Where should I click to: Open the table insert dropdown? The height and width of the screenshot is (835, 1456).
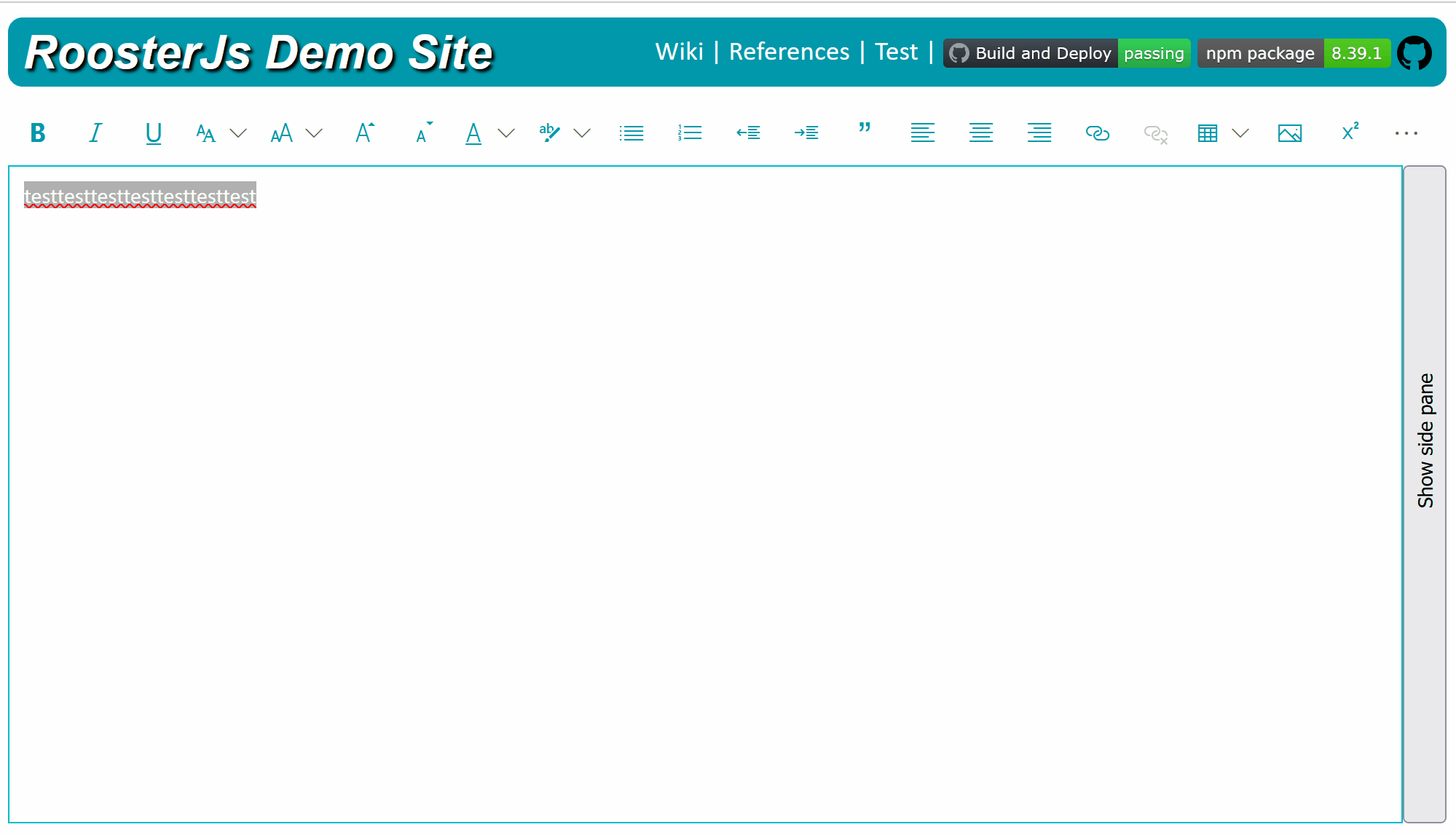1241,133
